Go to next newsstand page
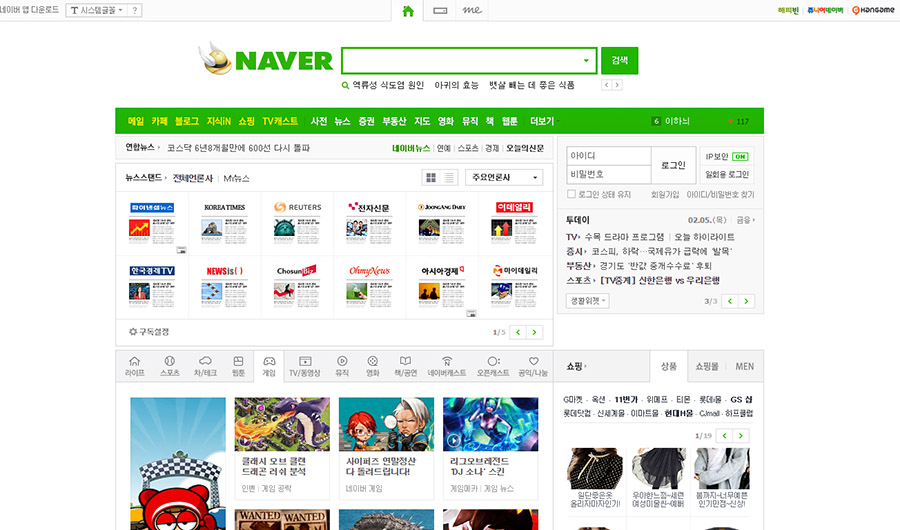 pyautogui.click(x=534, y=332)
